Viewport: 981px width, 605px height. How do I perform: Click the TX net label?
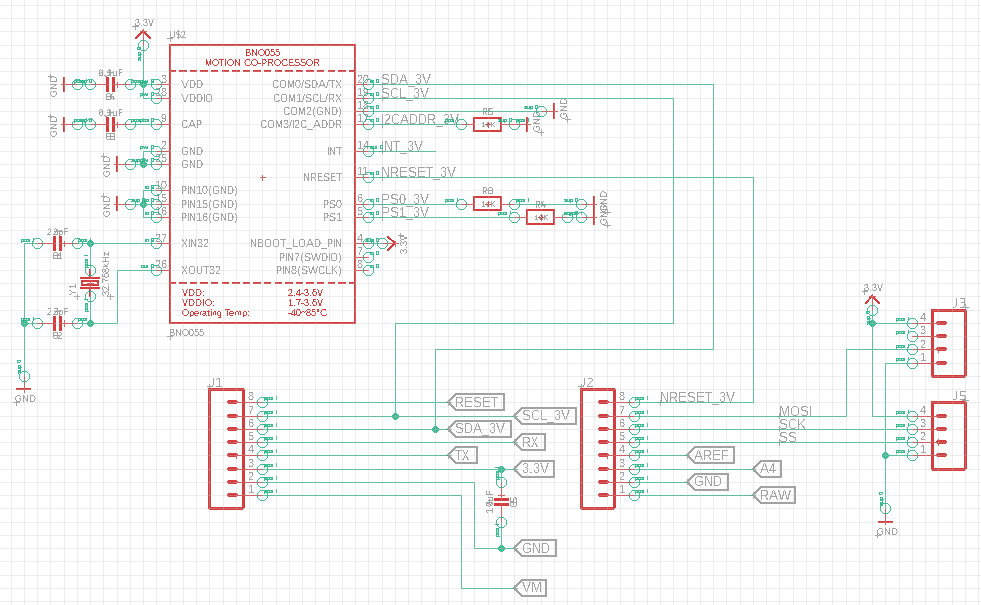tap(463, 455)
